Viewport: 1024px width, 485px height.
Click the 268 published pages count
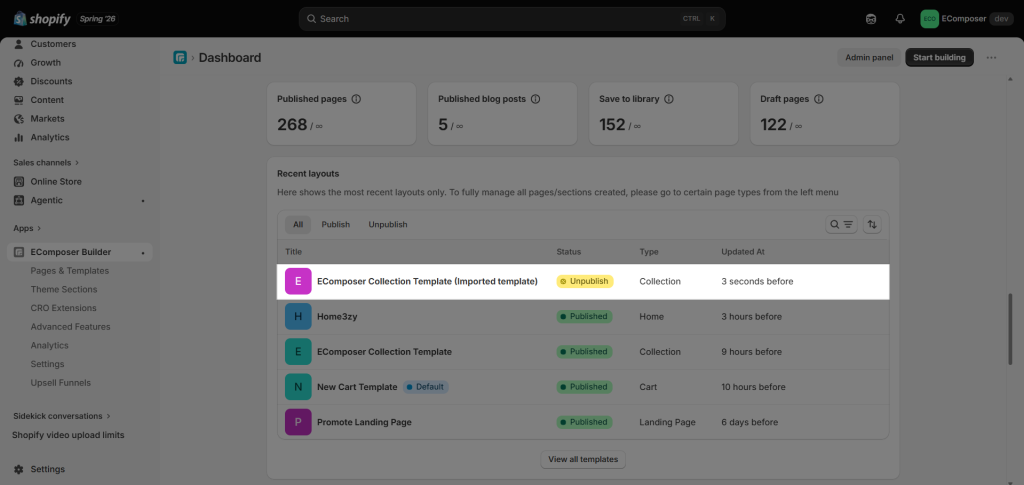tap(292, 125)
